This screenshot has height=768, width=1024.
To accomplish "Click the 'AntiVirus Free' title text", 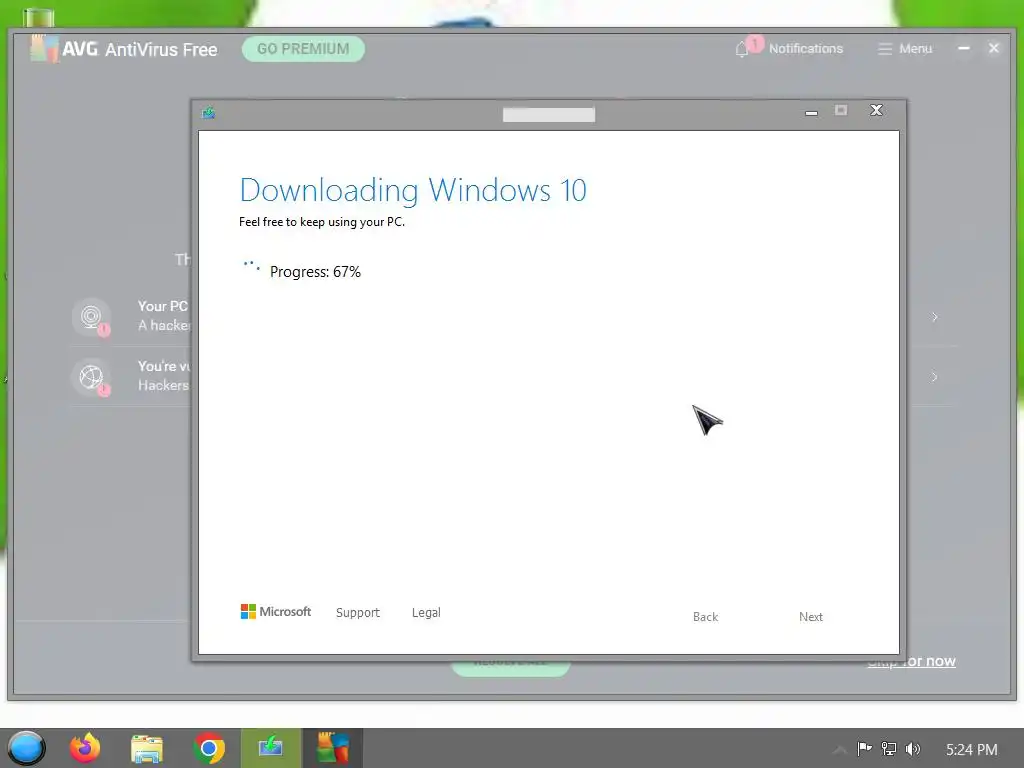I will click(161, 50).
